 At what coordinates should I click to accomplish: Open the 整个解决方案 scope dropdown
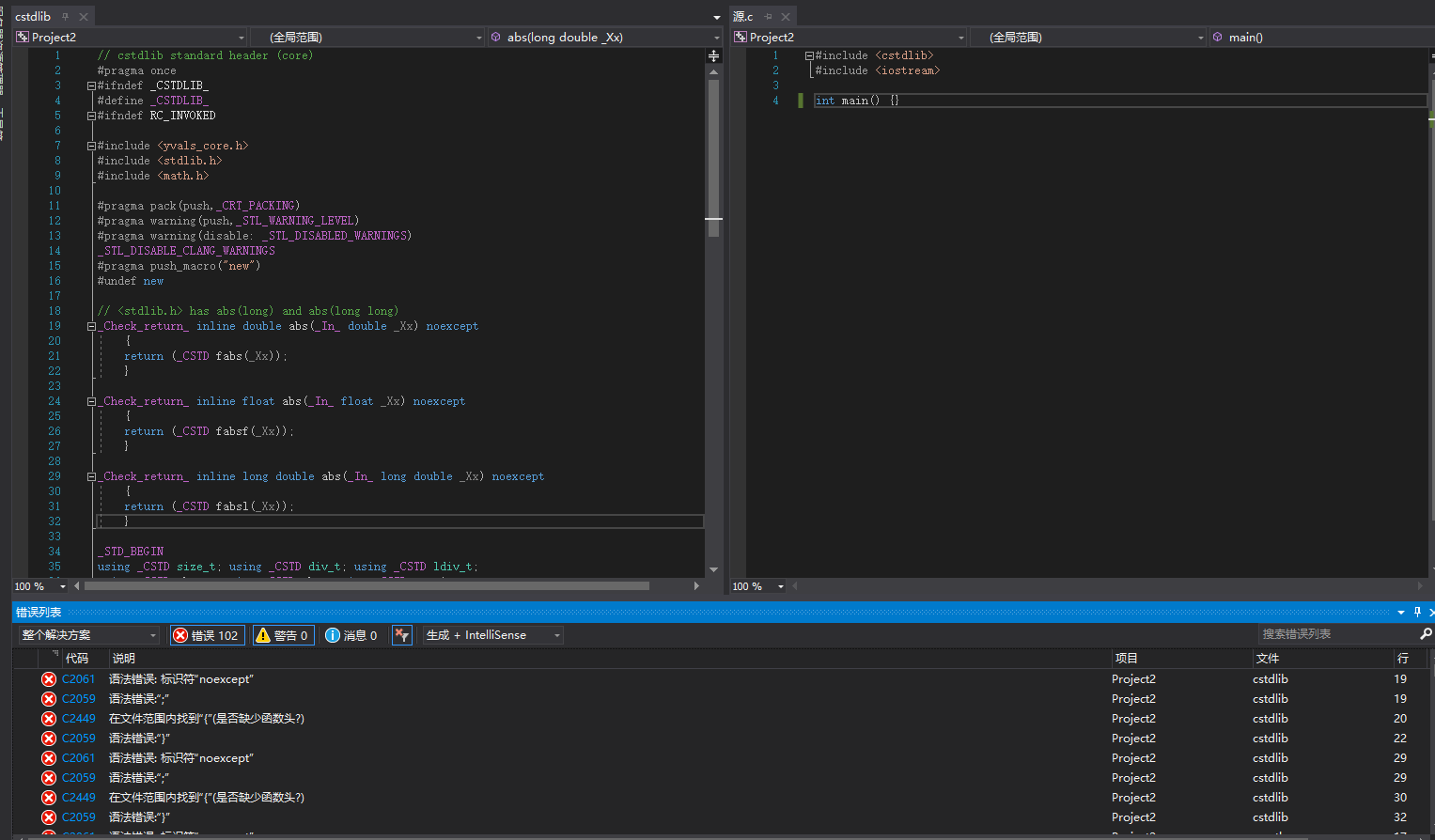pos(89,635)
